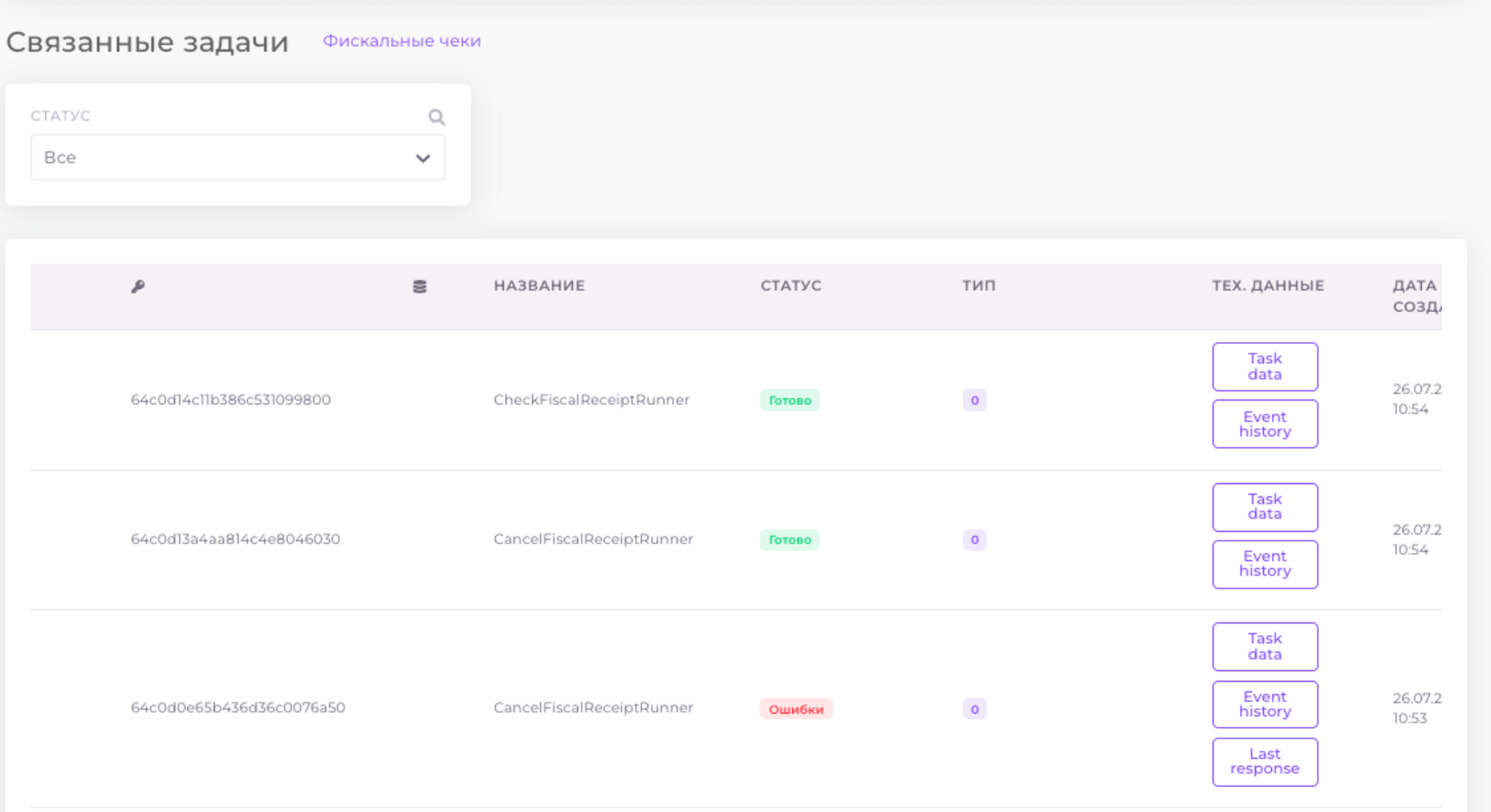Click the key icon column header
The image size is (1491, 812).
point(138,286)
